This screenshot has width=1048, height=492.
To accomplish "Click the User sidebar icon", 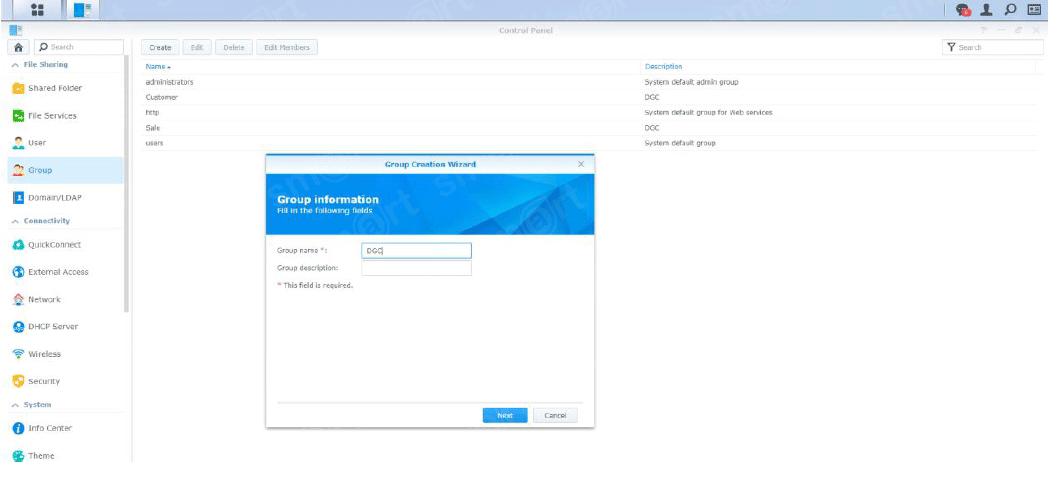I will [x=19, y=143].
